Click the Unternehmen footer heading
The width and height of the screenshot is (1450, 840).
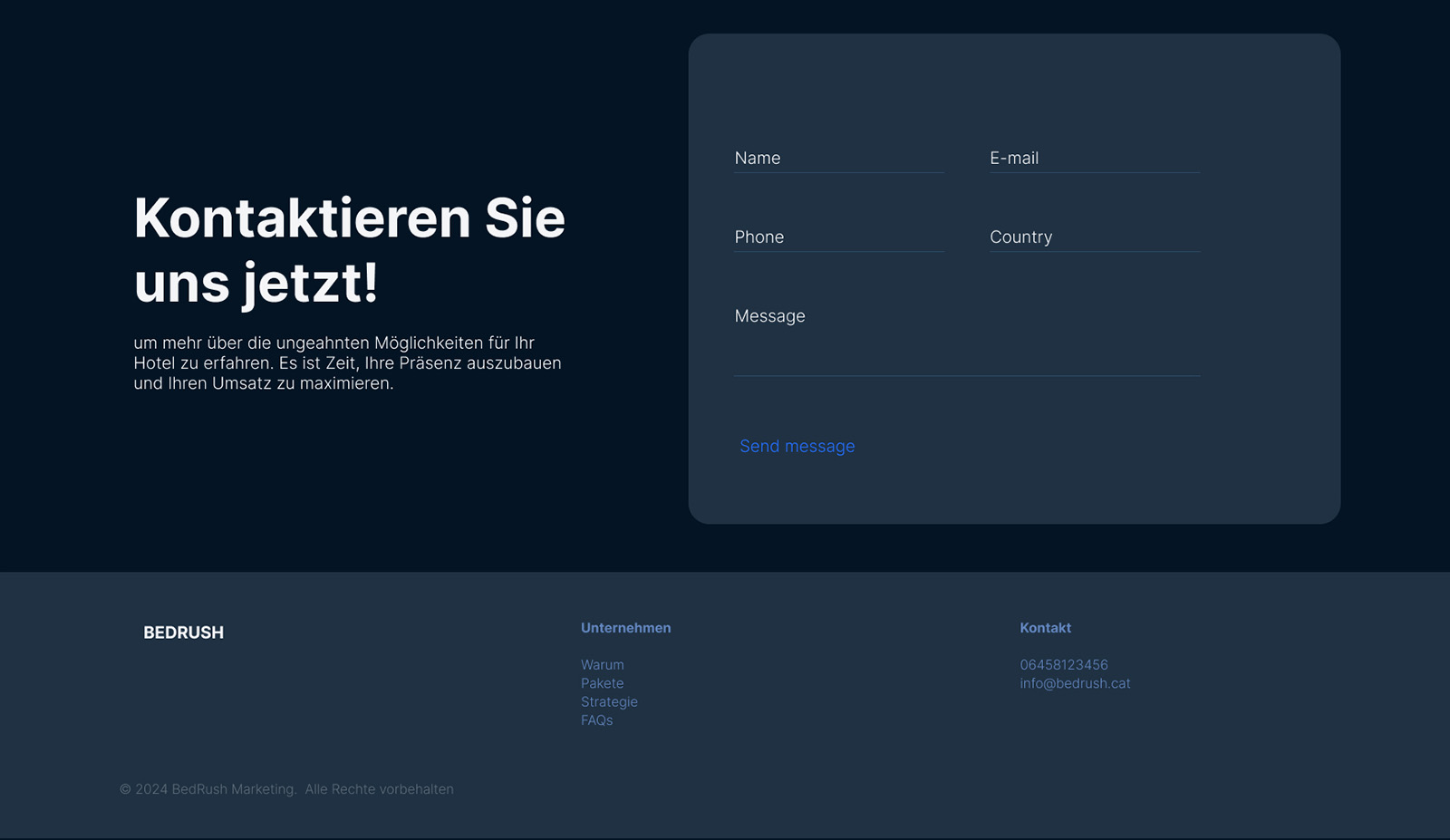625,628
